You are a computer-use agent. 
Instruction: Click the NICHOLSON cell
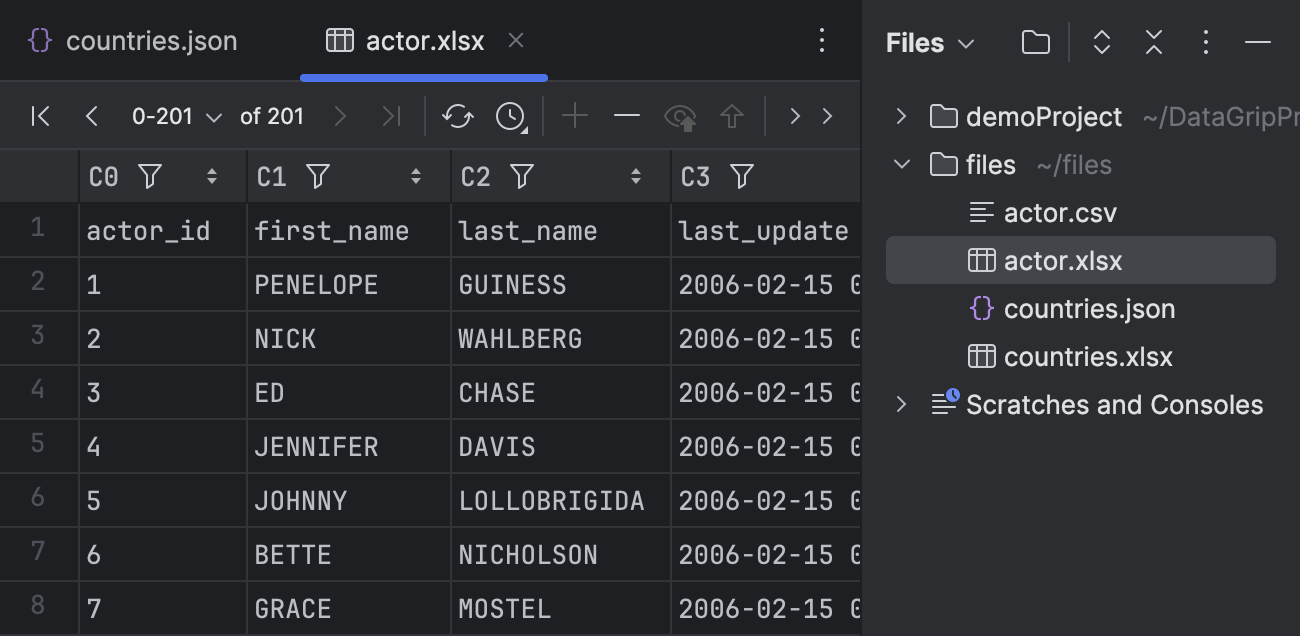tap(561, 555)
